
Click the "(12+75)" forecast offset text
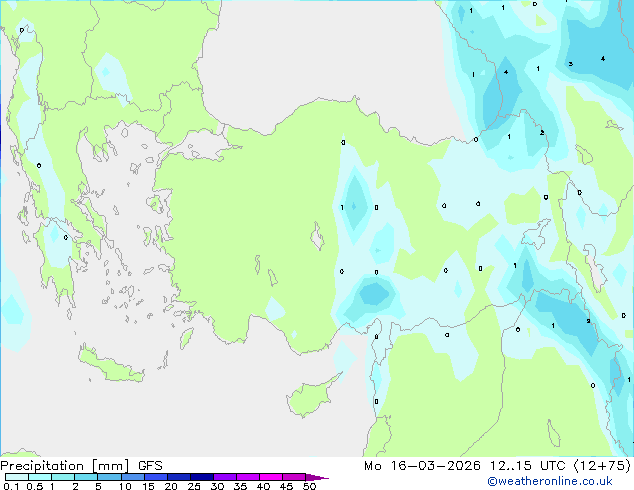[x=602, y=466]
